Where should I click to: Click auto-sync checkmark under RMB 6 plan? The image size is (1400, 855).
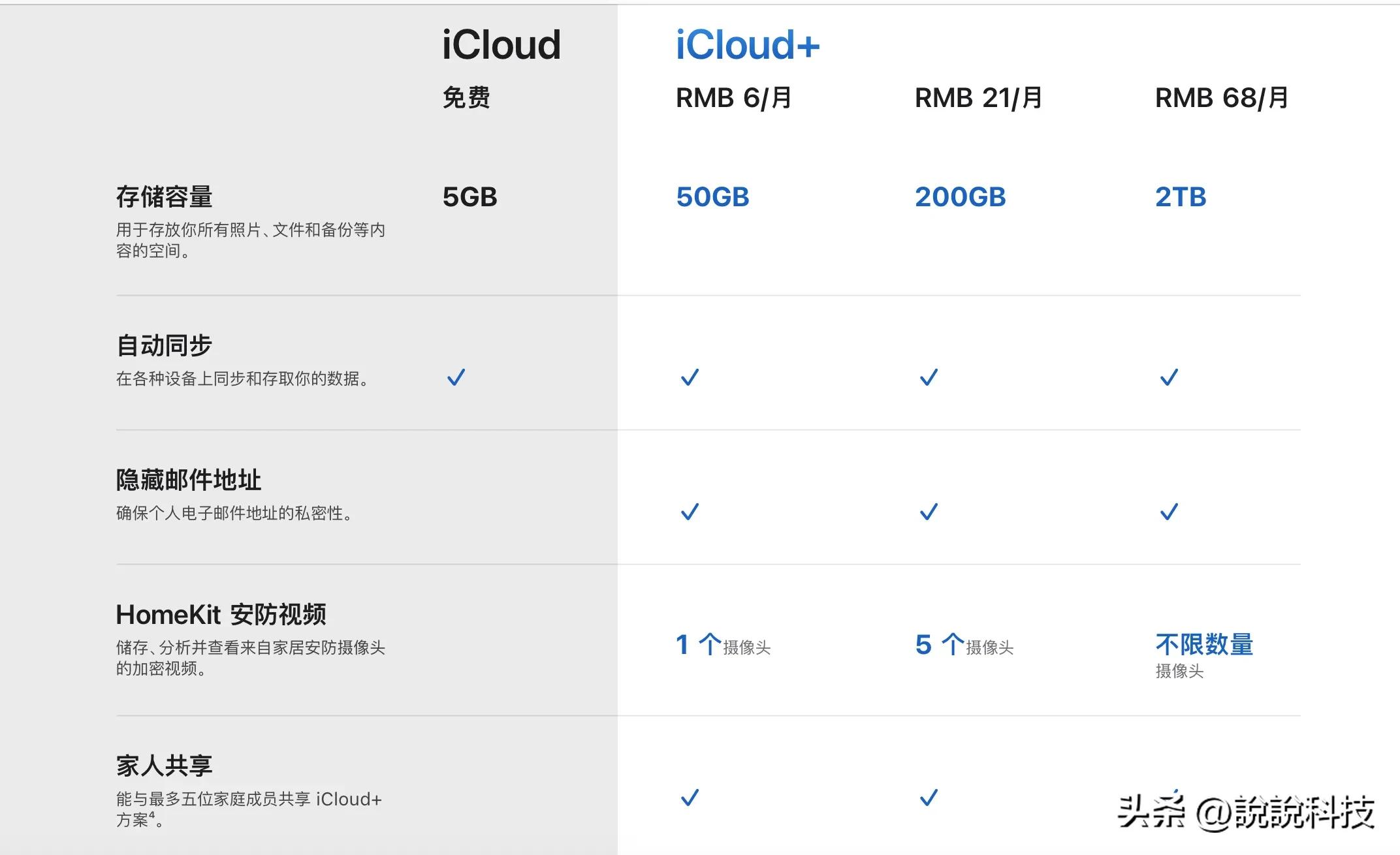(690, 377)
